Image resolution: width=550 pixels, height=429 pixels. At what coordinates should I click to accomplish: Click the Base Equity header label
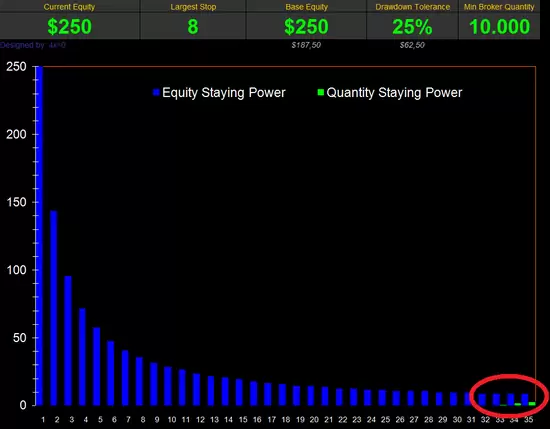[307, 7]
